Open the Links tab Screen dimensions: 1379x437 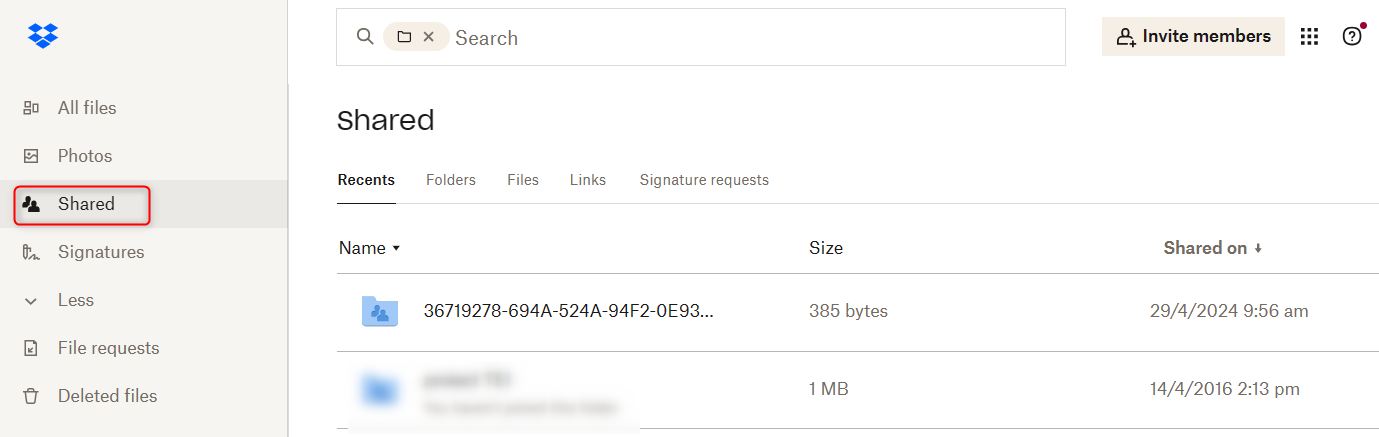point(588,180)
